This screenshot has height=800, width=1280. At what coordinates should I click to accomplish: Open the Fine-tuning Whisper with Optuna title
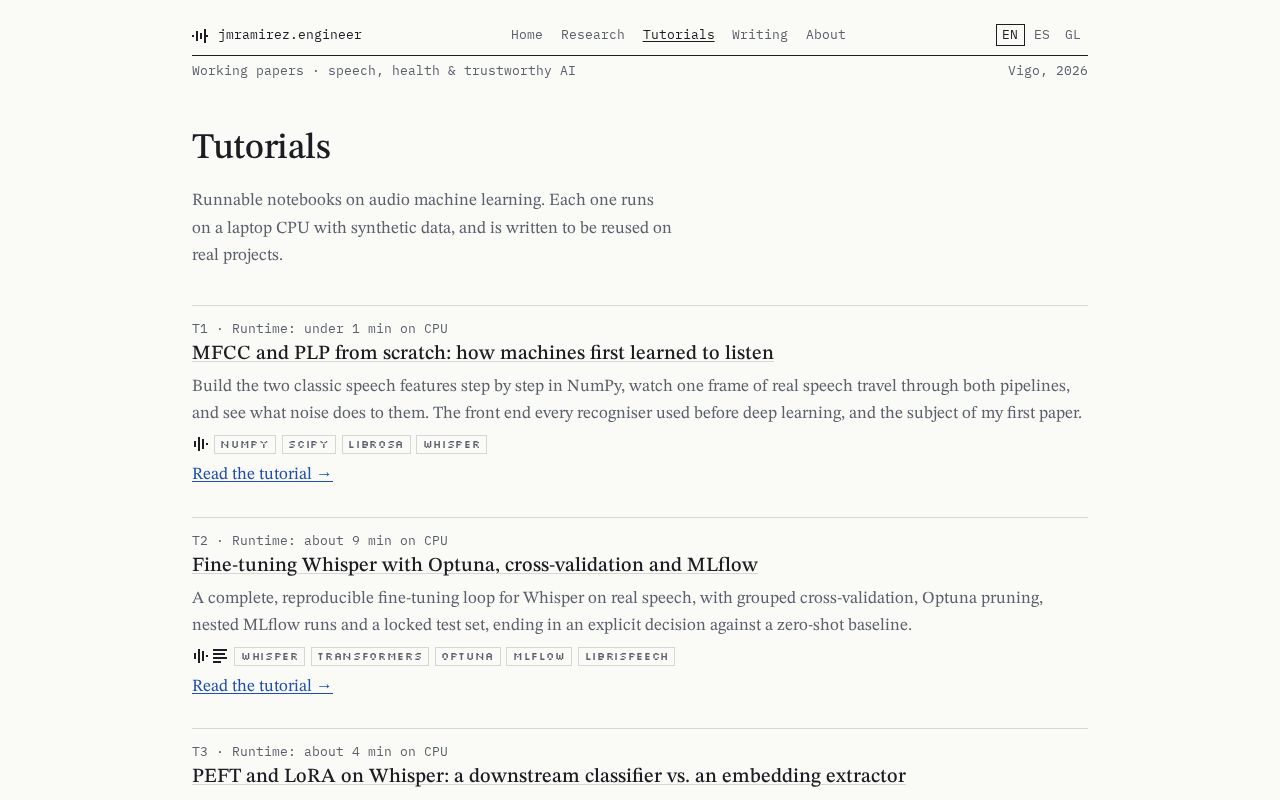point(475,565)
